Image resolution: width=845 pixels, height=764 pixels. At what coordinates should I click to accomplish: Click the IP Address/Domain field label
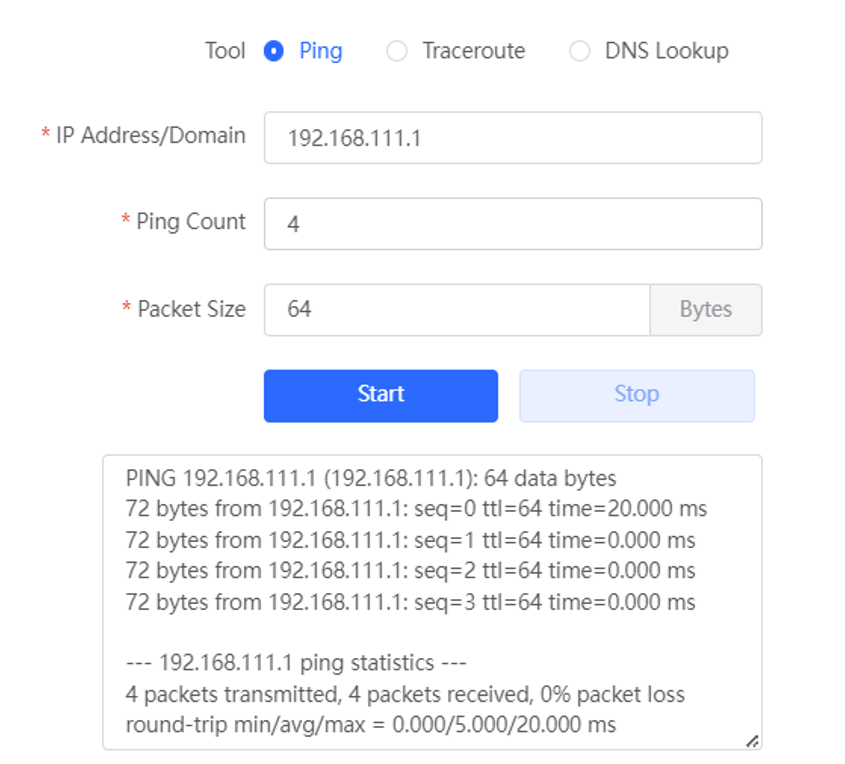pos(151,135)
